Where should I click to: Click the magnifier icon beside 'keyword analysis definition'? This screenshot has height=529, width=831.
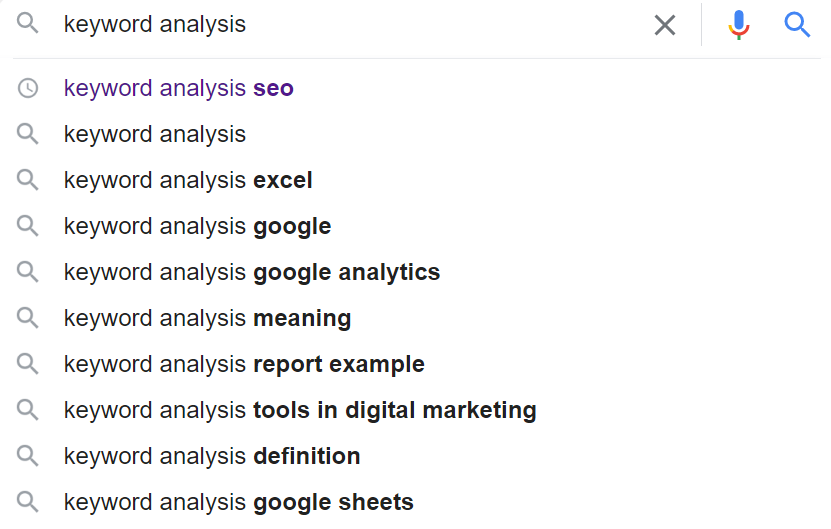click(28, 456)
